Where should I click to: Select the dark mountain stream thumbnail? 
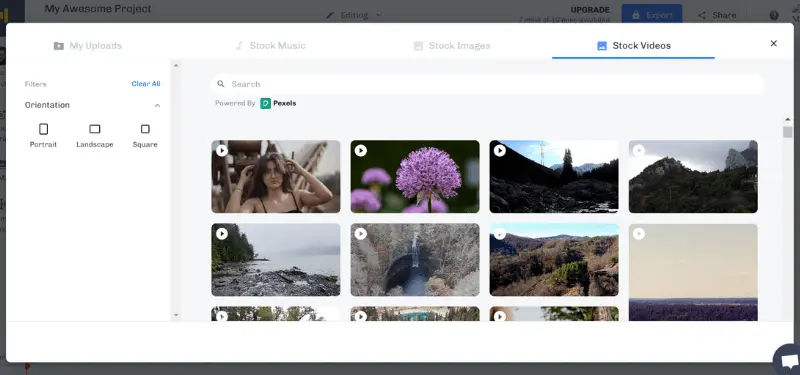(554, 177)
